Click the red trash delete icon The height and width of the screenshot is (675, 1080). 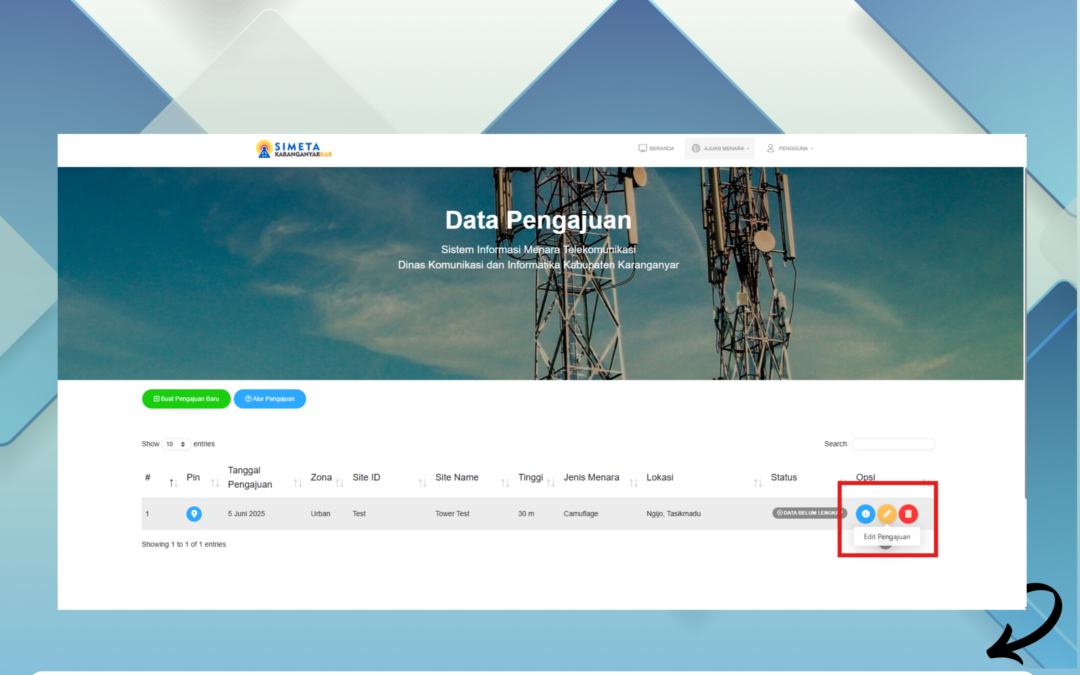pyautogui.click(x=908, y=514)
